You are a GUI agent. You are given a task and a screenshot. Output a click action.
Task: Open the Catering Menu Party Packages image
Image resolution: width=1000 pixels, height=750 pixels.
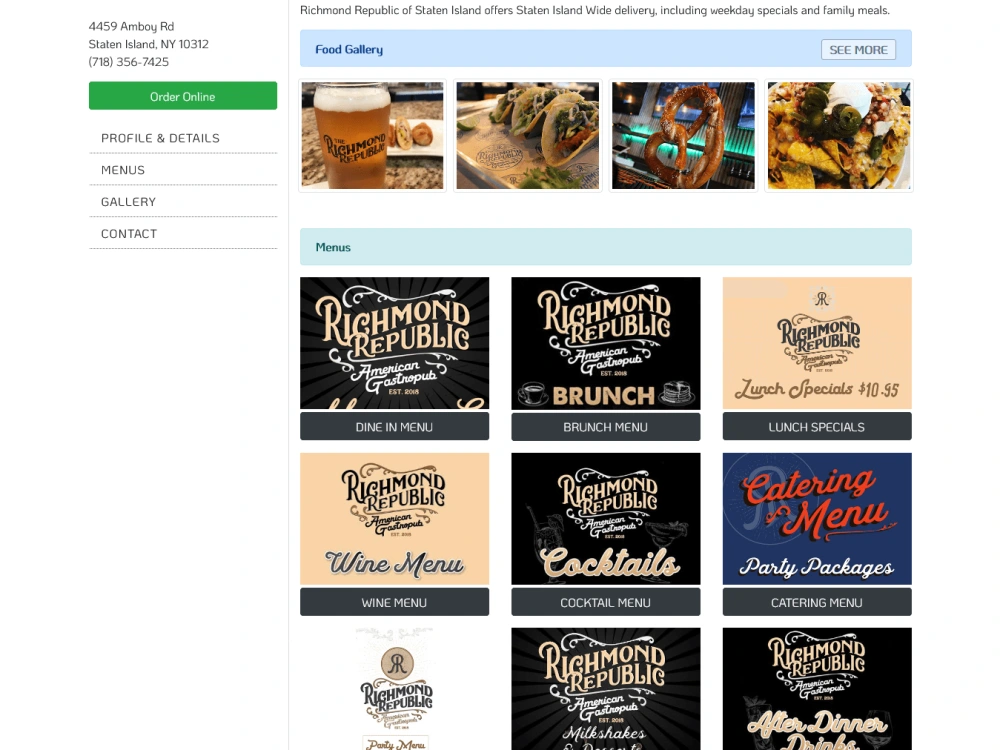click(x=816, y=518)
